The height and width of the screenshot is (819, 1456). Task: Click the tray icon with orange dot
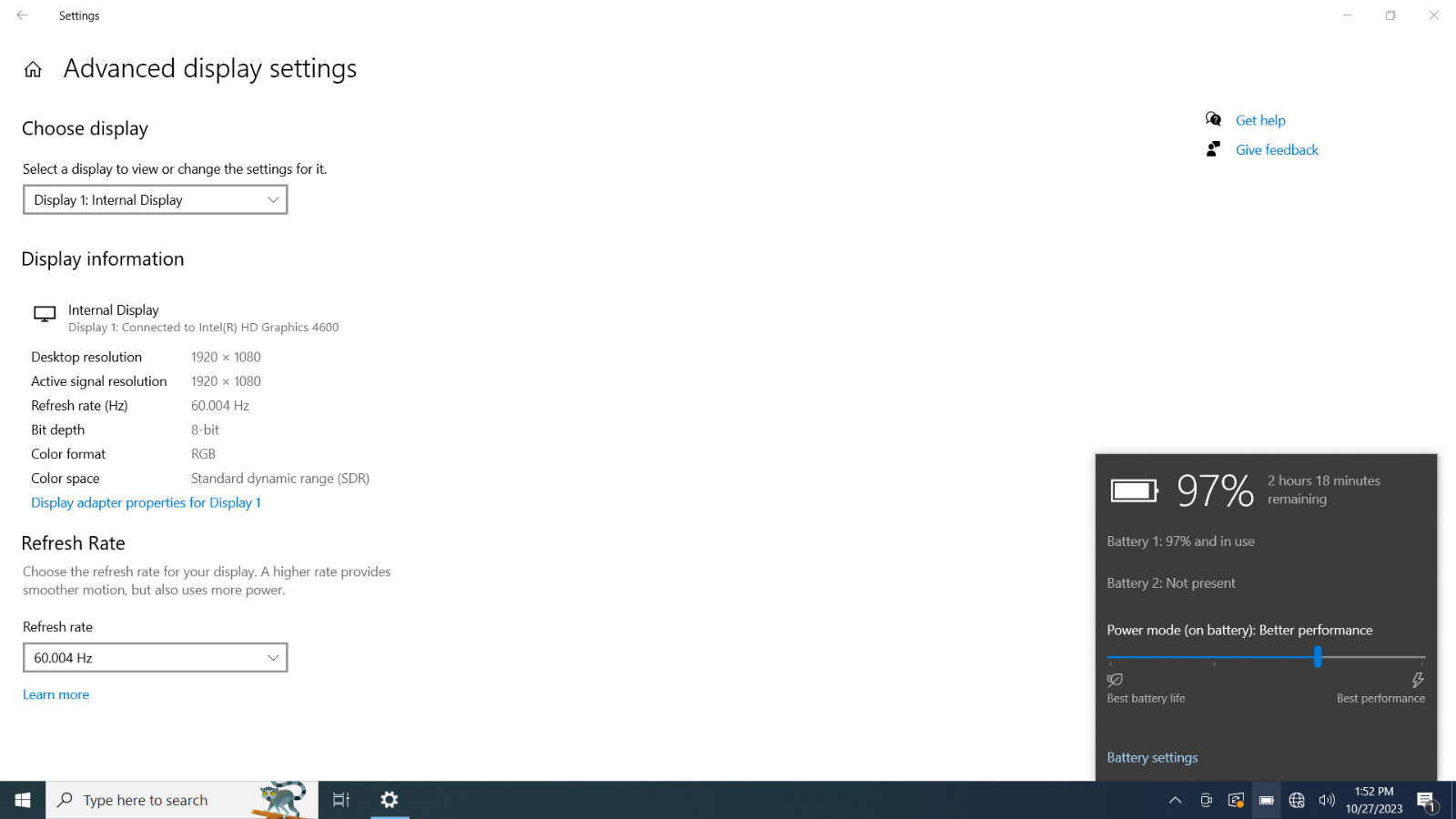[1236, 801]
